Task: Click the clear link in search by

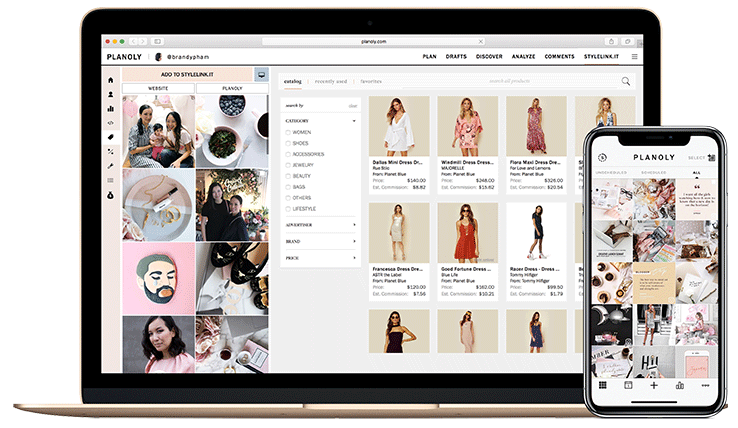Action: tap(353, 106)
